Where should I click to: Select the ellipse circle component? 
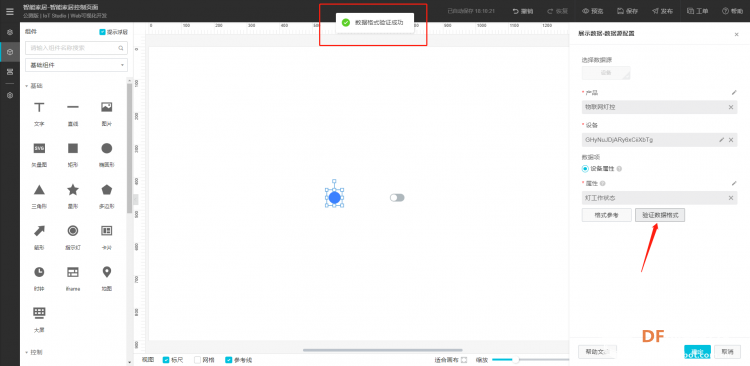[106, 155]
